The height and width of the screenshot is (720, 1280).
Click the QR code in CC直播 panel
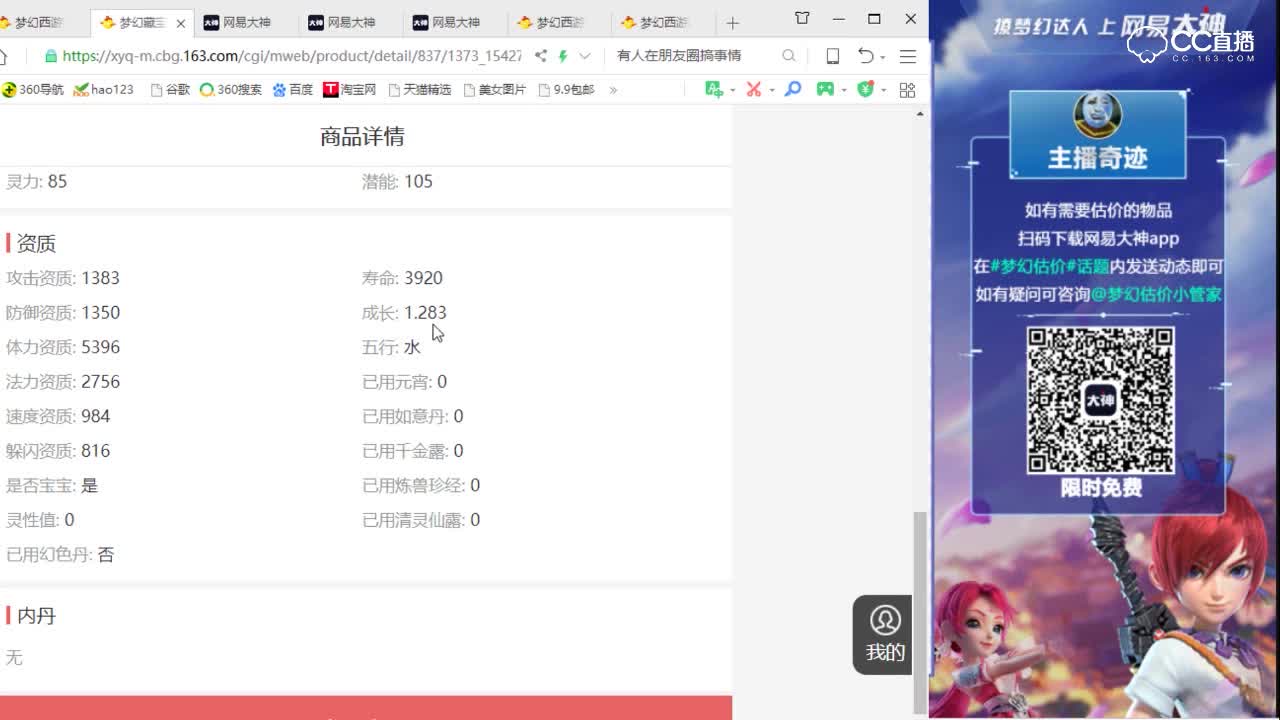tap(1100, 400)
